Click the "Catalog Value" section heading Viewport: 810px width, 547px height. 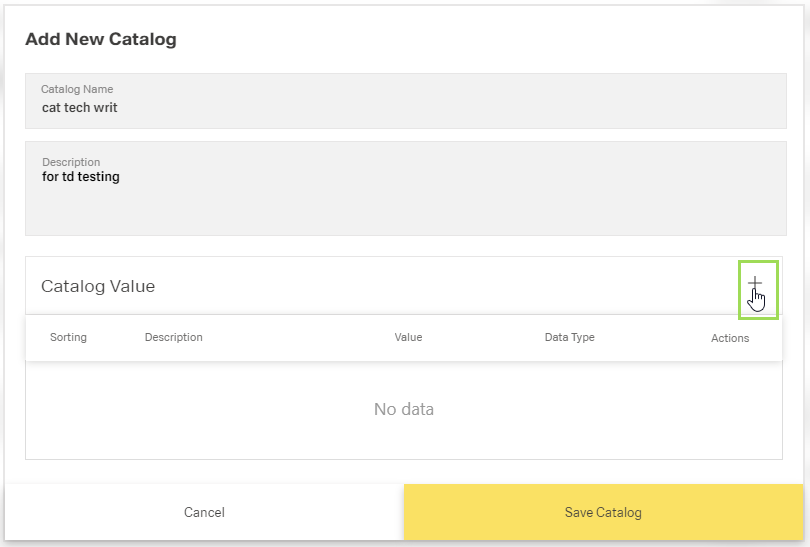[x=98, y=286]
